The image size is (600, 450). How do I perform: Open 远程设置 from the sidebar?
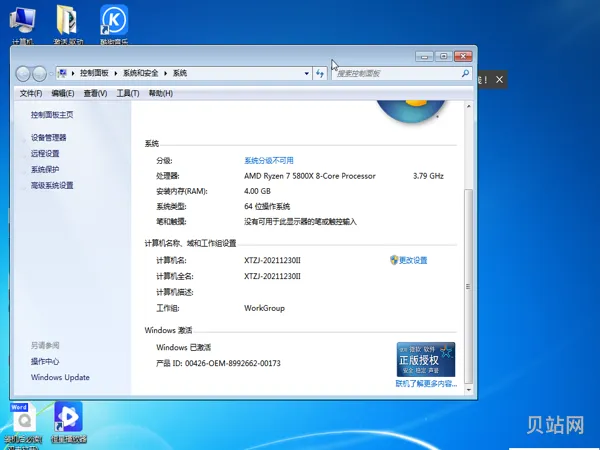click(x=45, y=154)
